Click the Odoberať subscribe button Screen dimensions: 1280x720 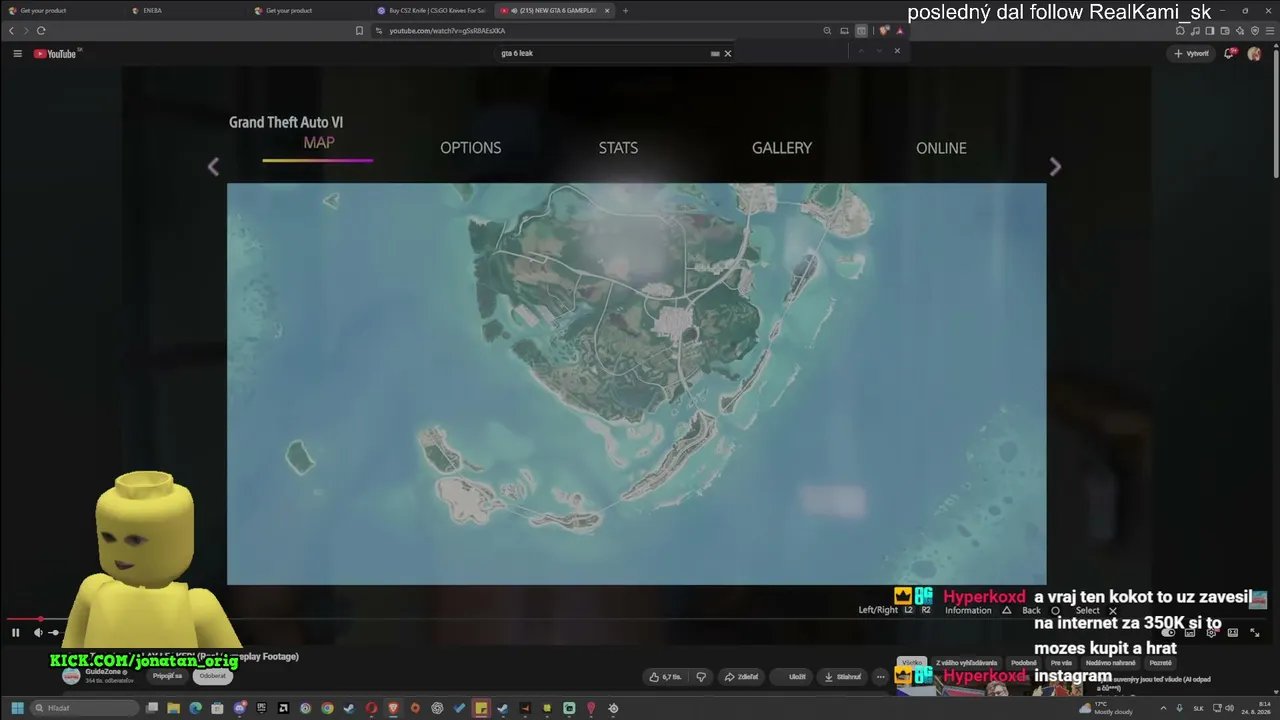click(x=212, y=676)
